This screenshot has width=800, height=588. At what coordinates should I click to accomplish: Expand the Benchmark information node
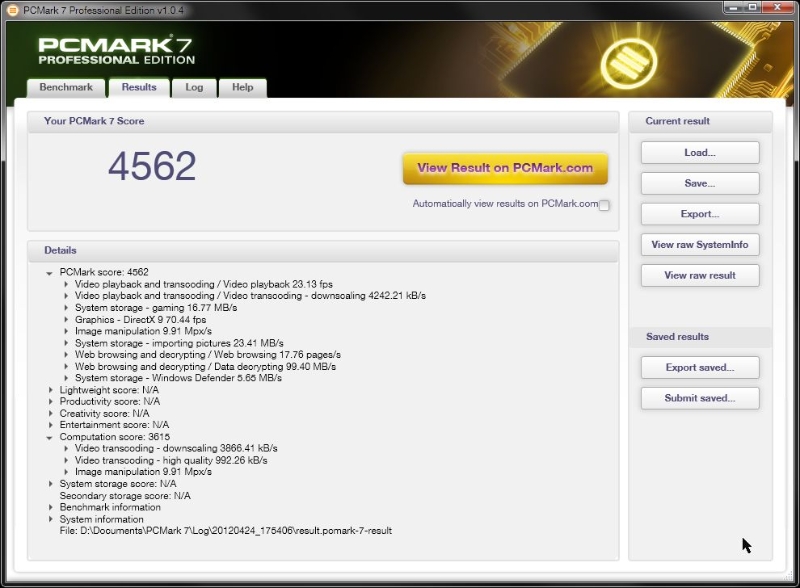pos(50,507)
